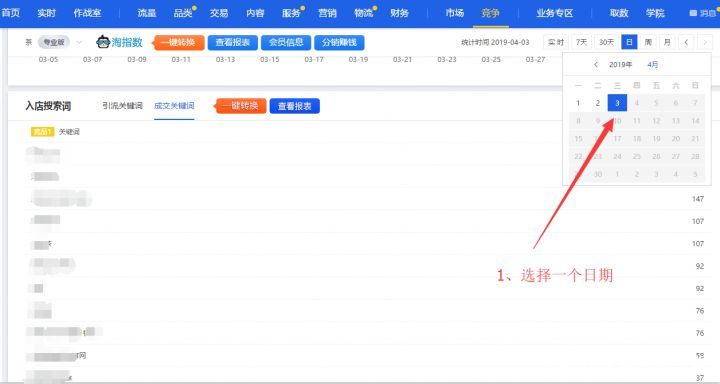Select the 周 granularity button
This screenshot has height=384, width=720.
[x=648, y=42]
